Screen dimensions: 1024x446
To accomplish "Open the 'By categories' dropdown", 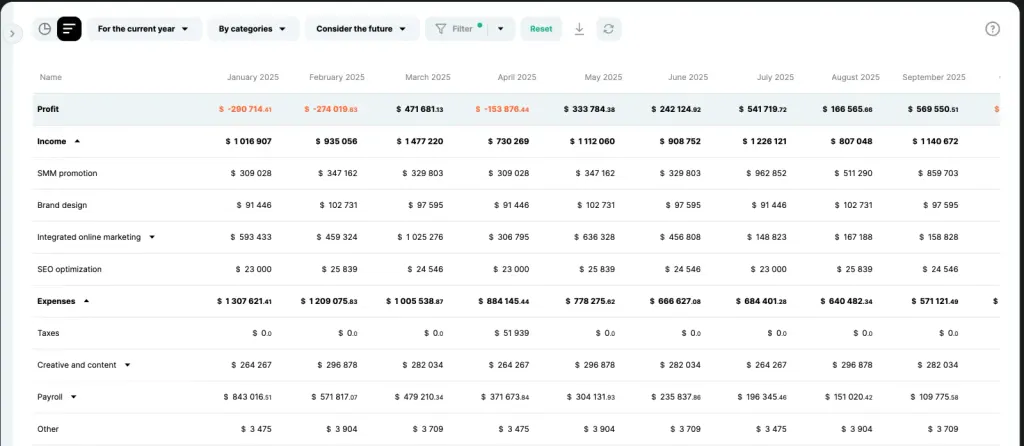I will tap(253, 29).
